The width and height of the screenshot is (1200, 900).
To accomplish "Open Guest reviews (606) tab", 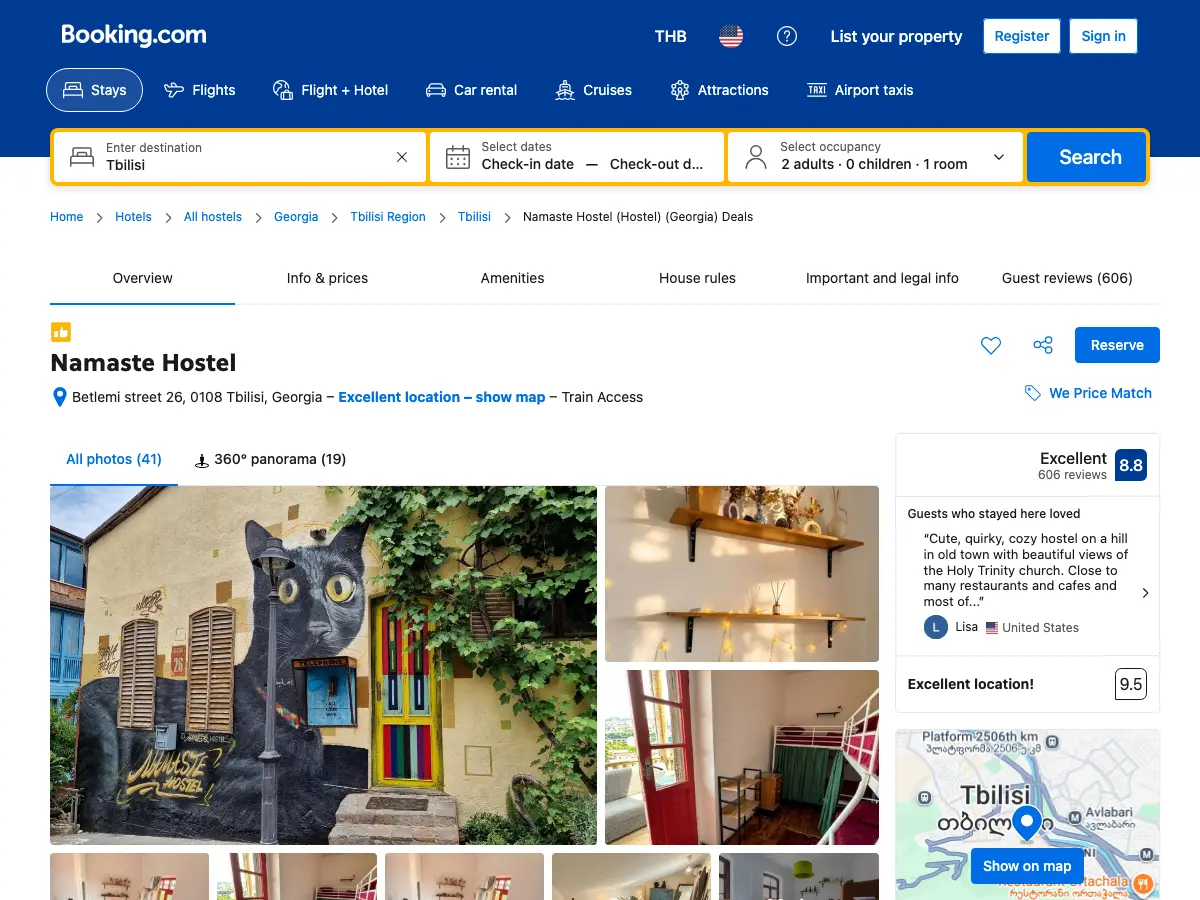I will point(1067,279).
